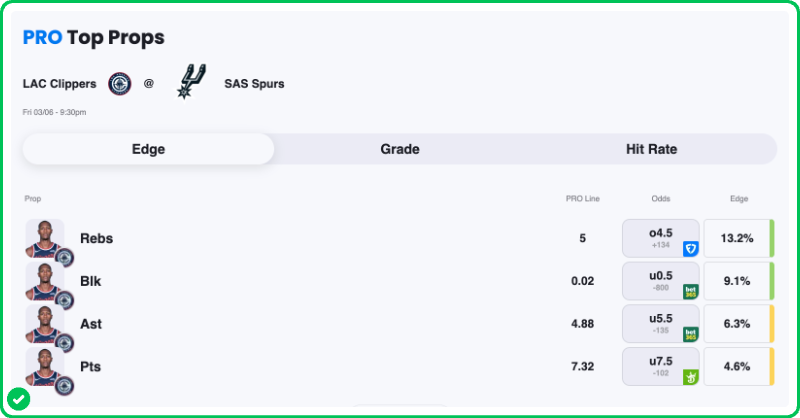The image size is (800, 418).
Task: Select the u0.5 Blk odds button
Action: coord(660,281)
